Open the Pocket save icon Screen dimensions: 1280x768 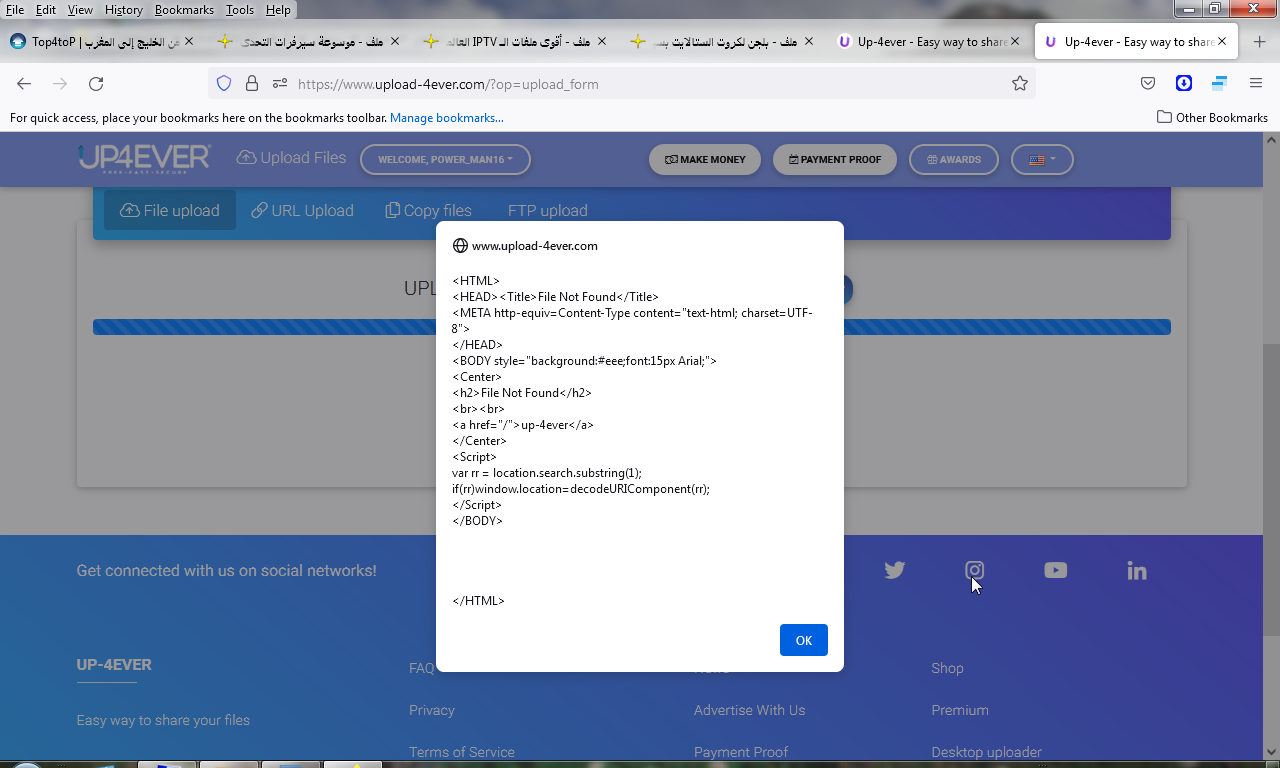(x=1148, y=84)
